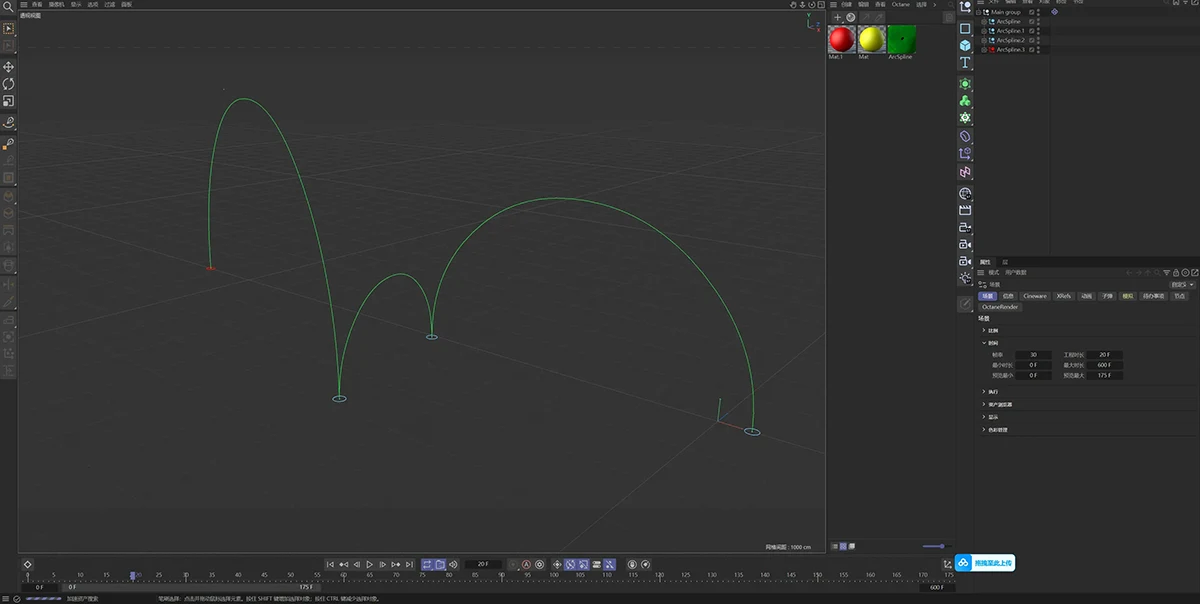Screen dimensions: 1200x604
Task: Toggle animation loop playback mode
Action: tap(427, 565)
